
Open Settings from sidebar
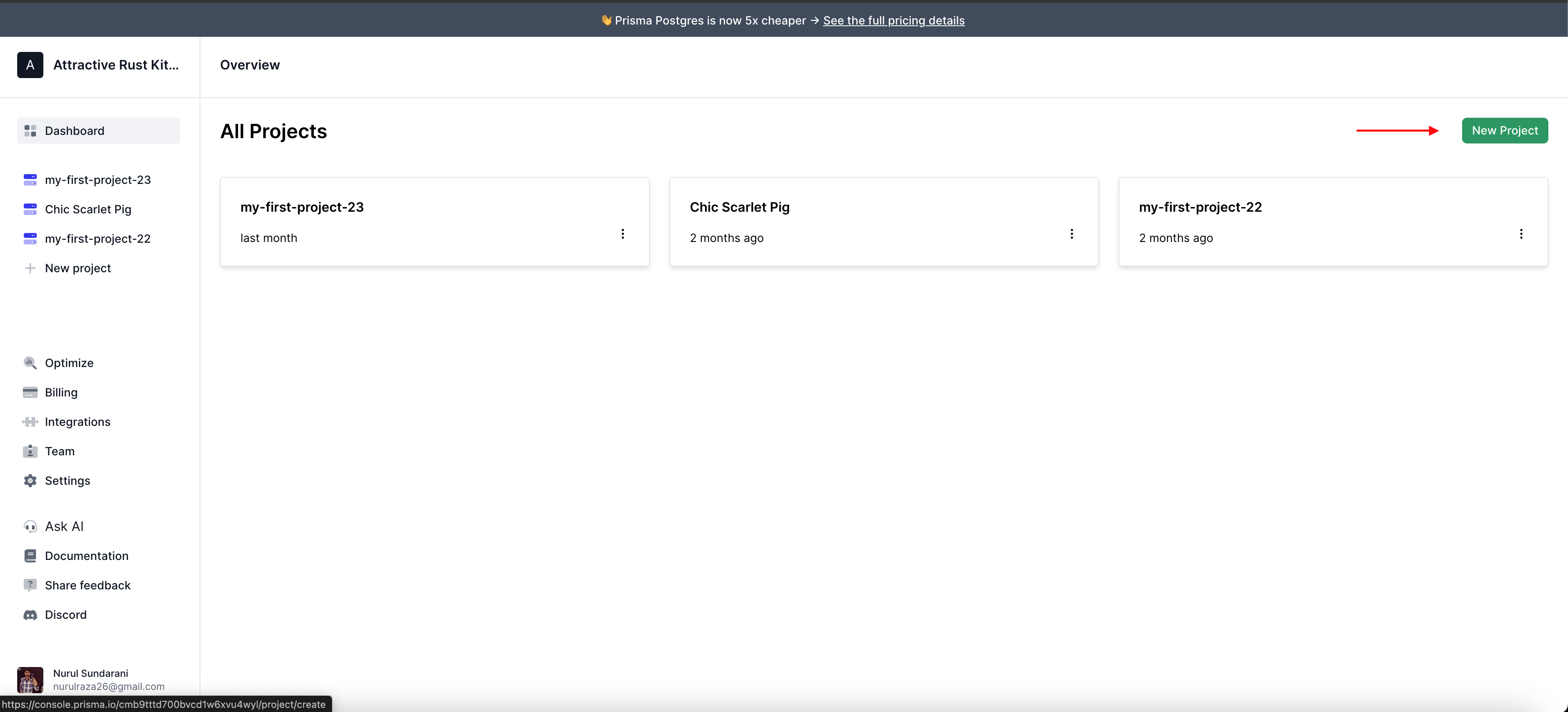click(x=99, y=481)
